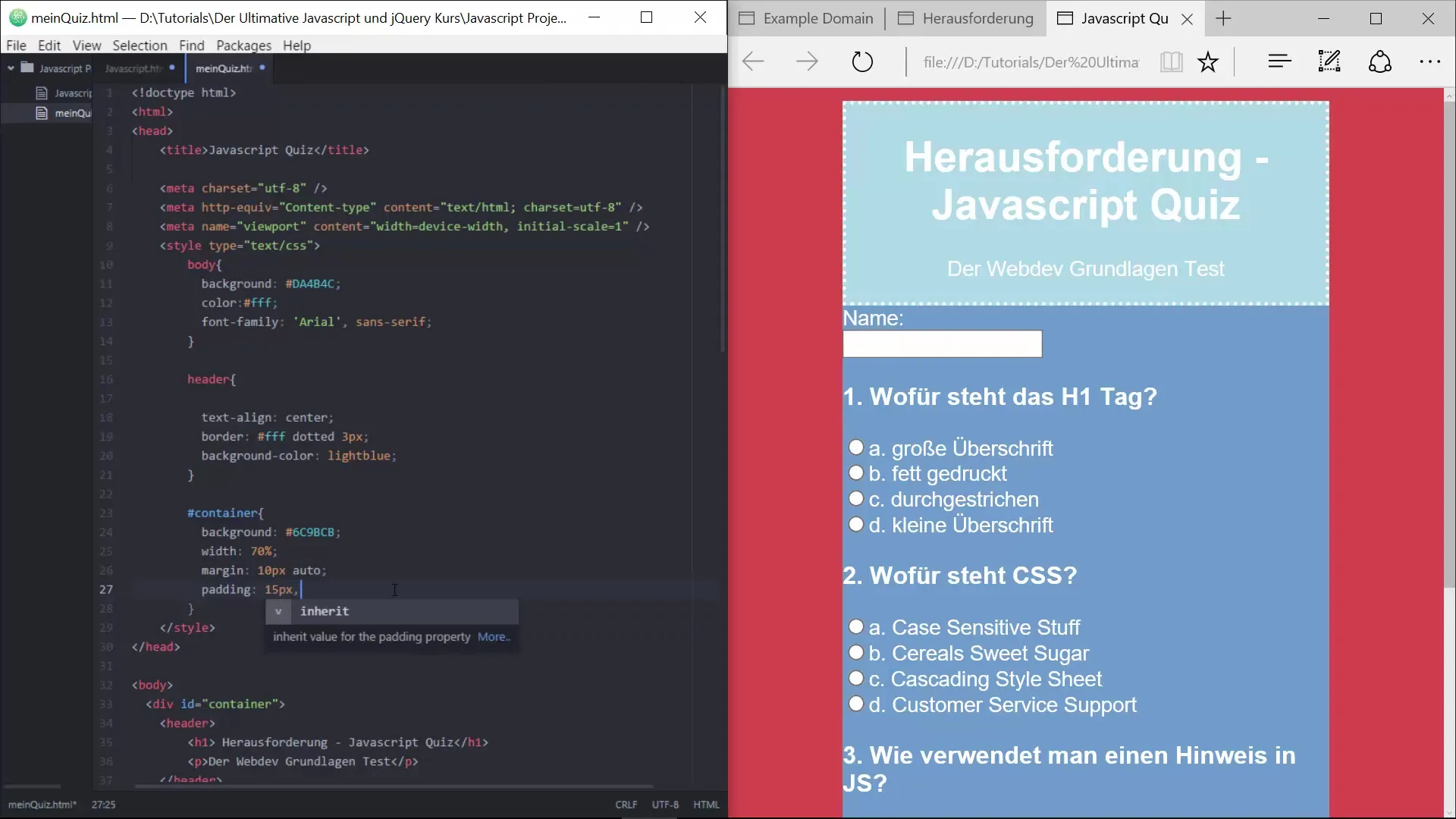
Task: Click into the Name text input field
Action: [943, 344]
